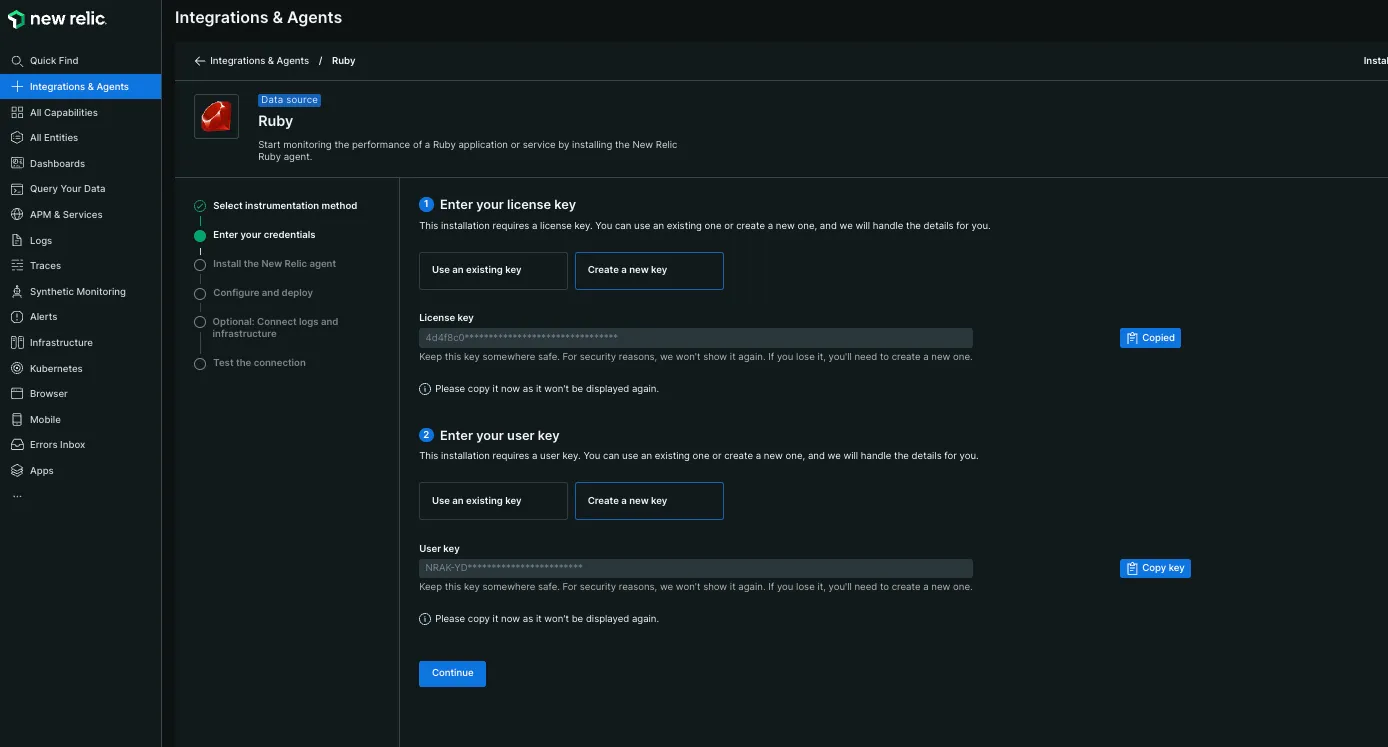Click the User key input field
Screen dimensions: 1388x747
tap(695, 568)
